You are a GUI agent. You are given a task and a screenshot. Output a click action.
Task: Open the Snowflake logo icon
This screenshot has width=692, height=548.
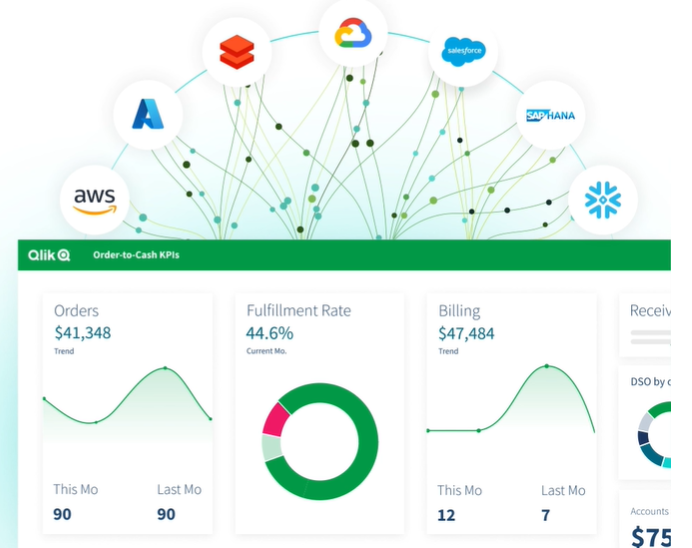click(x=602, y=200)
